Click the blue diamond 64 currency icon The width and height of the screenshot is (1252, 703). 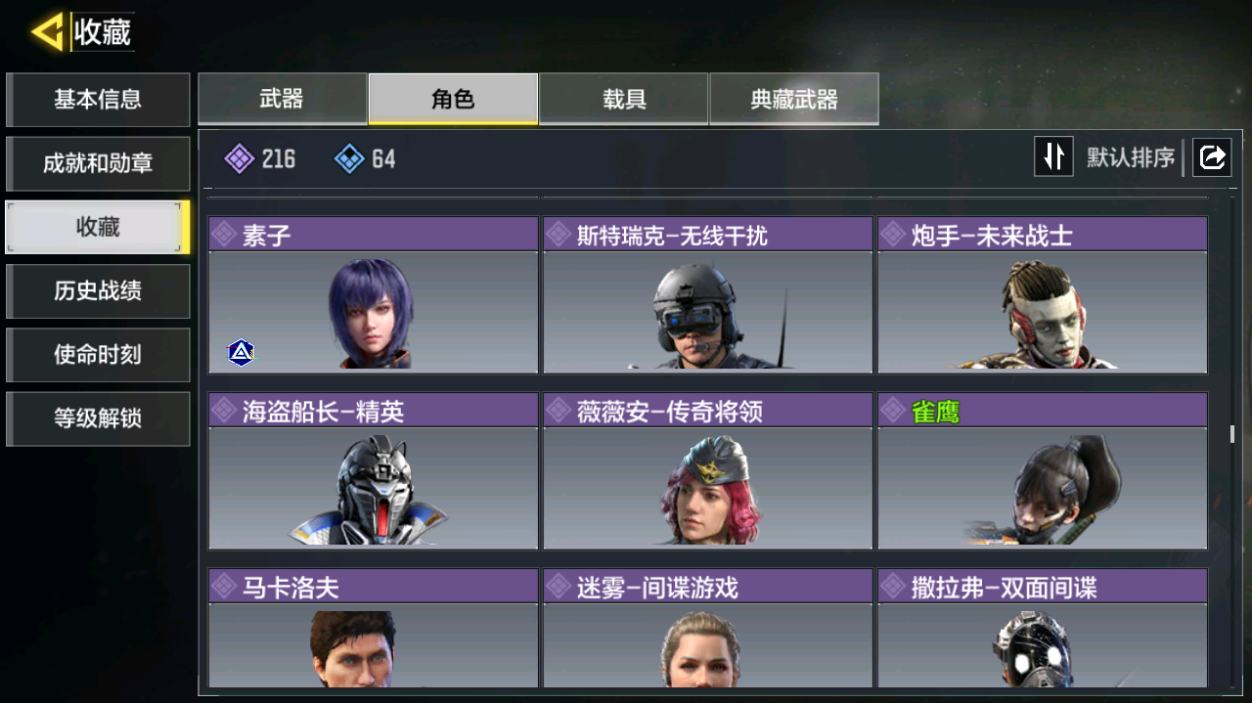tap(349, 158)
